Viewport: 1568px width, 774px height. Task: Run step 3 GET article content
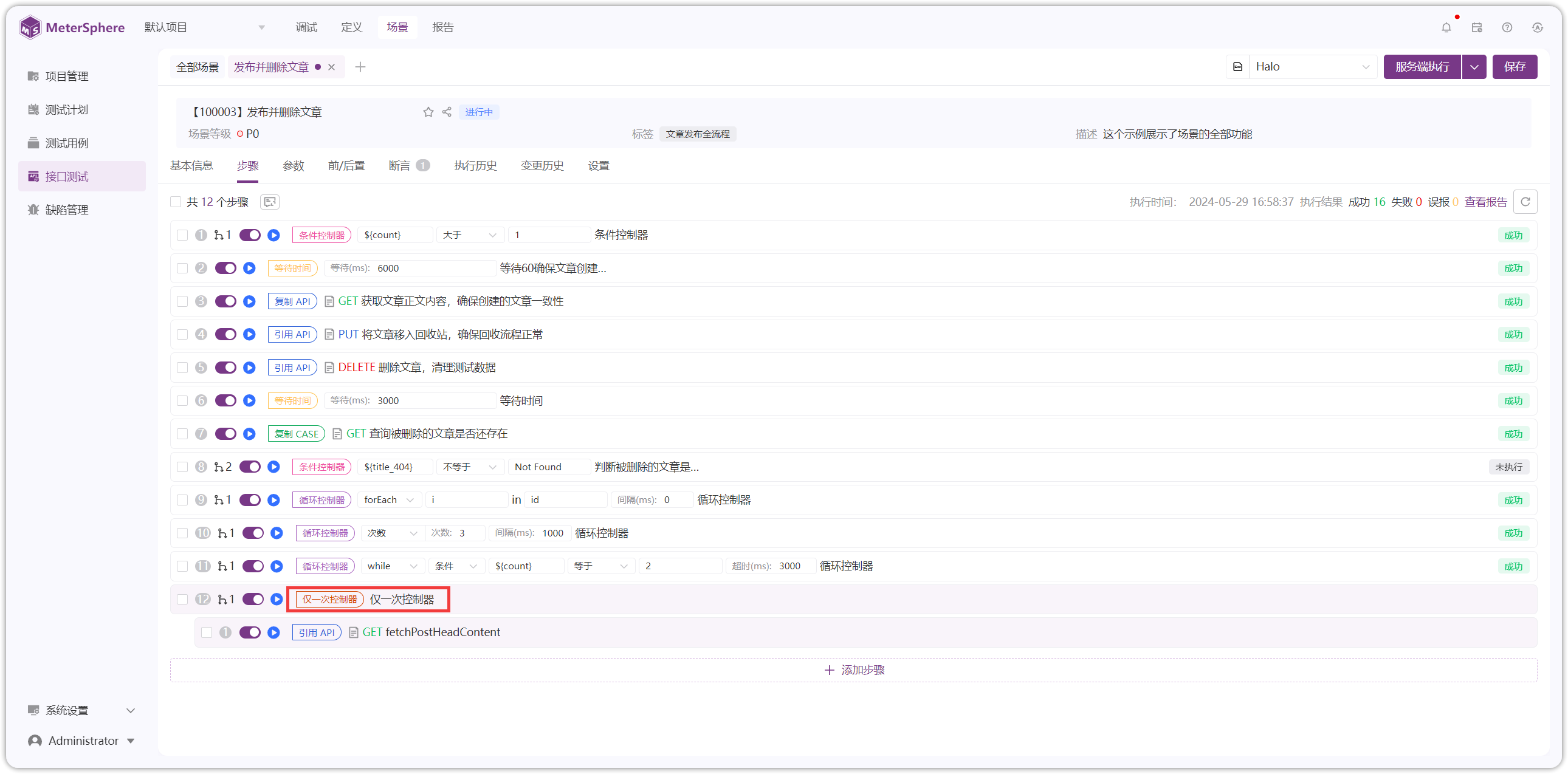click(x=250, y=301)
